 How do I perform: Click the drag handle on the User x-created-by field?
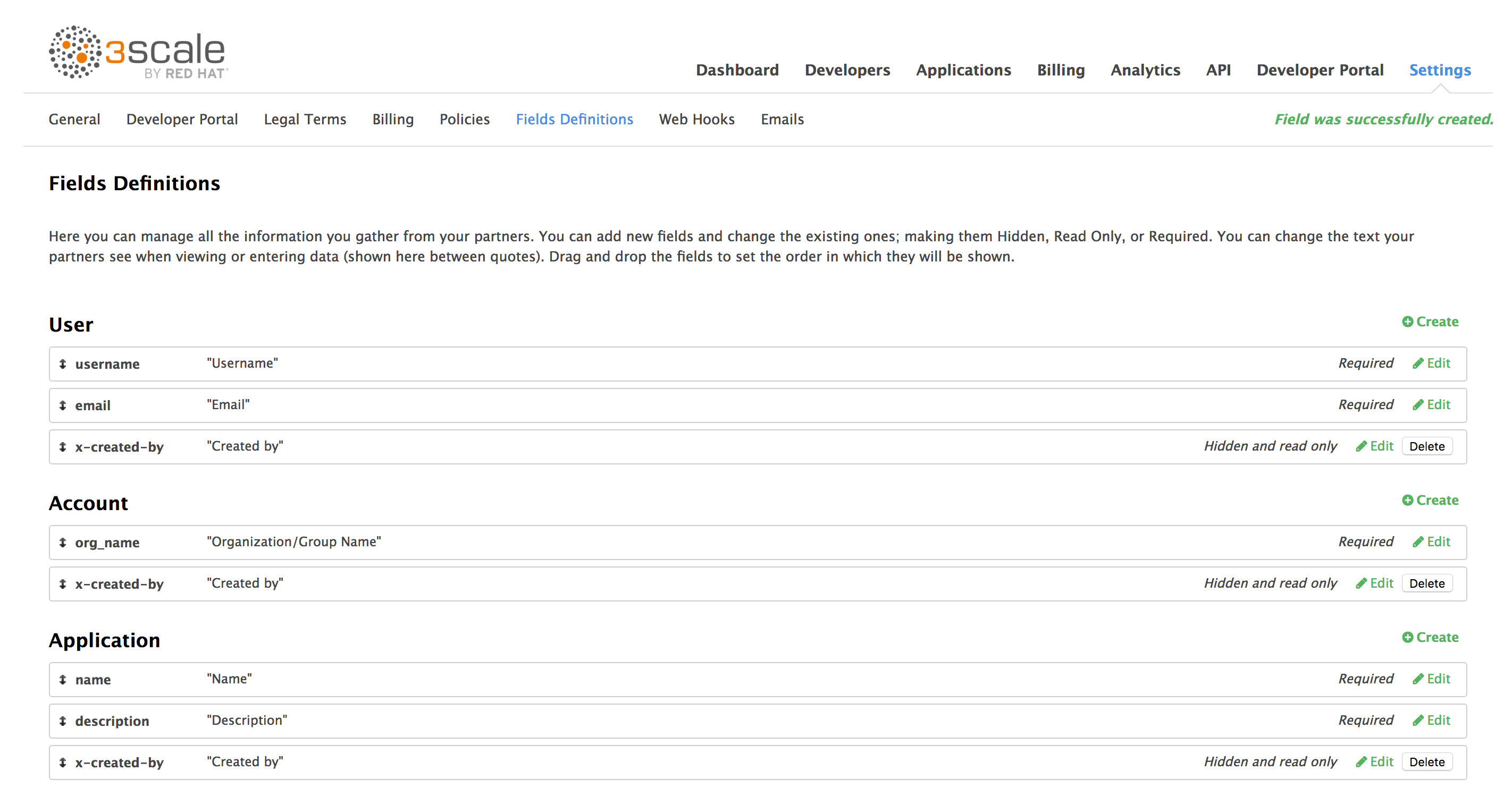click(63, 447)
